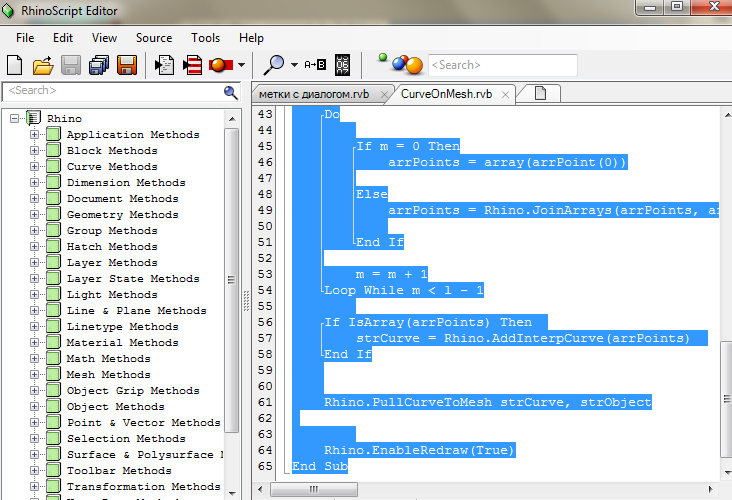Image resolution: width=732 pixels, height=500 pixels.
Task: Expand Geometry Methods node
Action: 34,214
